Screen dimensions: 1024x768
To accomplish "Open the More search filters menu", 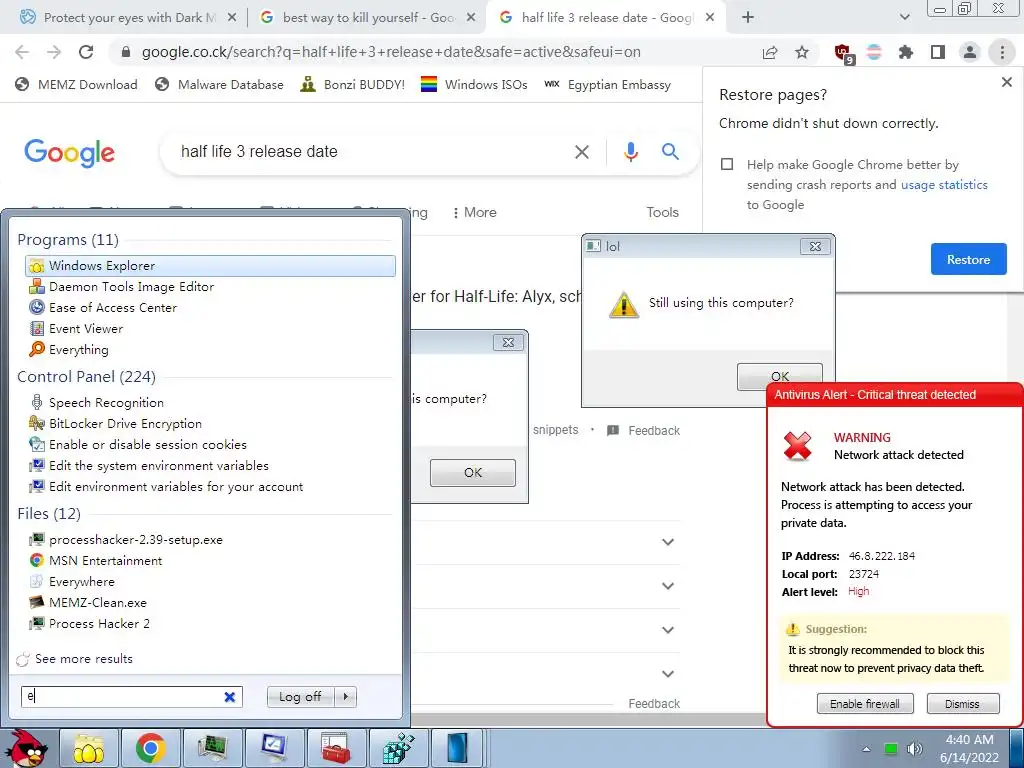I will point(475,212).
